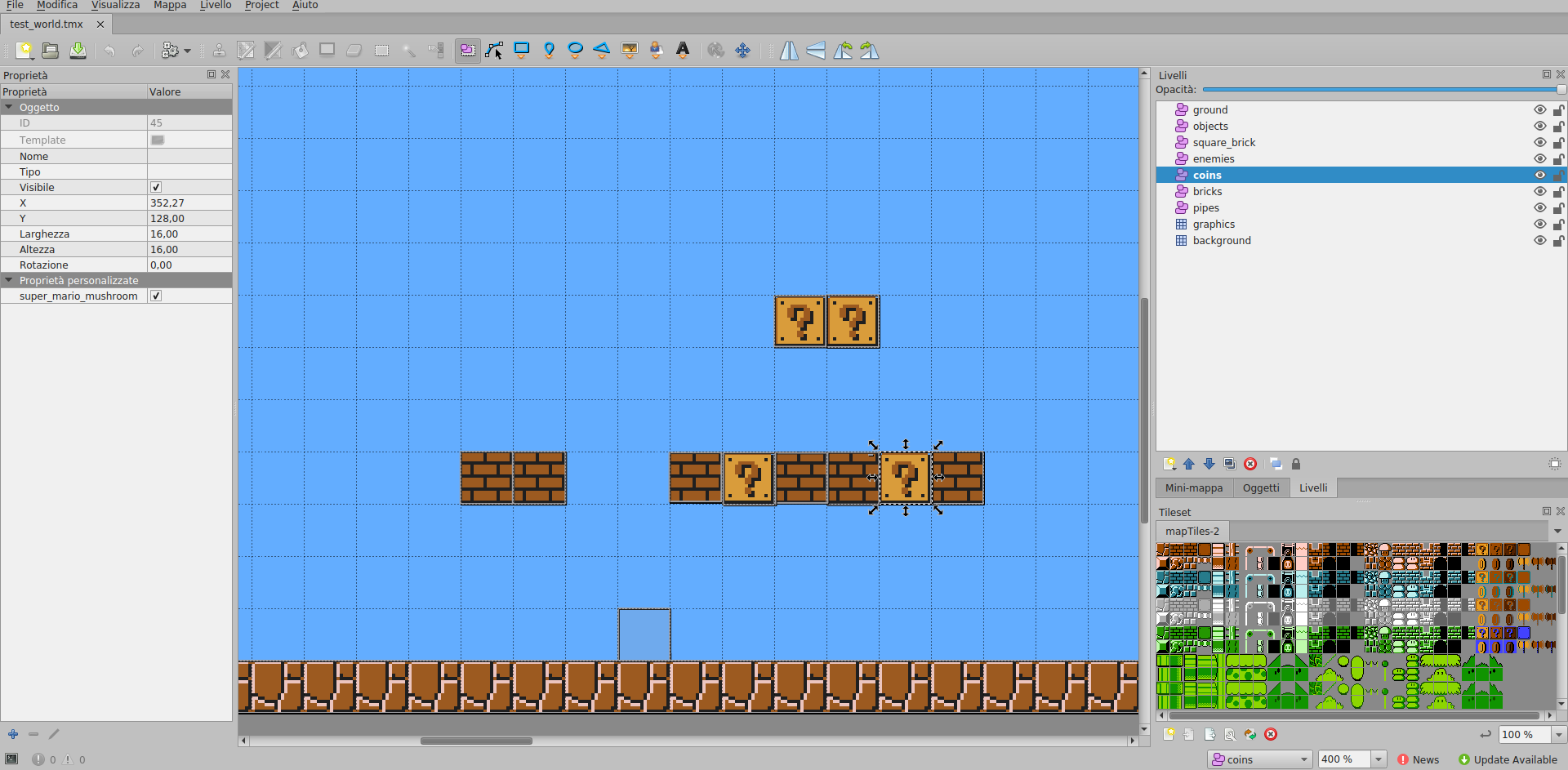The height and width of the screenshot is (770, 1568).
Task: Click the Save file toolbar icon
Action: coord(78,51)
